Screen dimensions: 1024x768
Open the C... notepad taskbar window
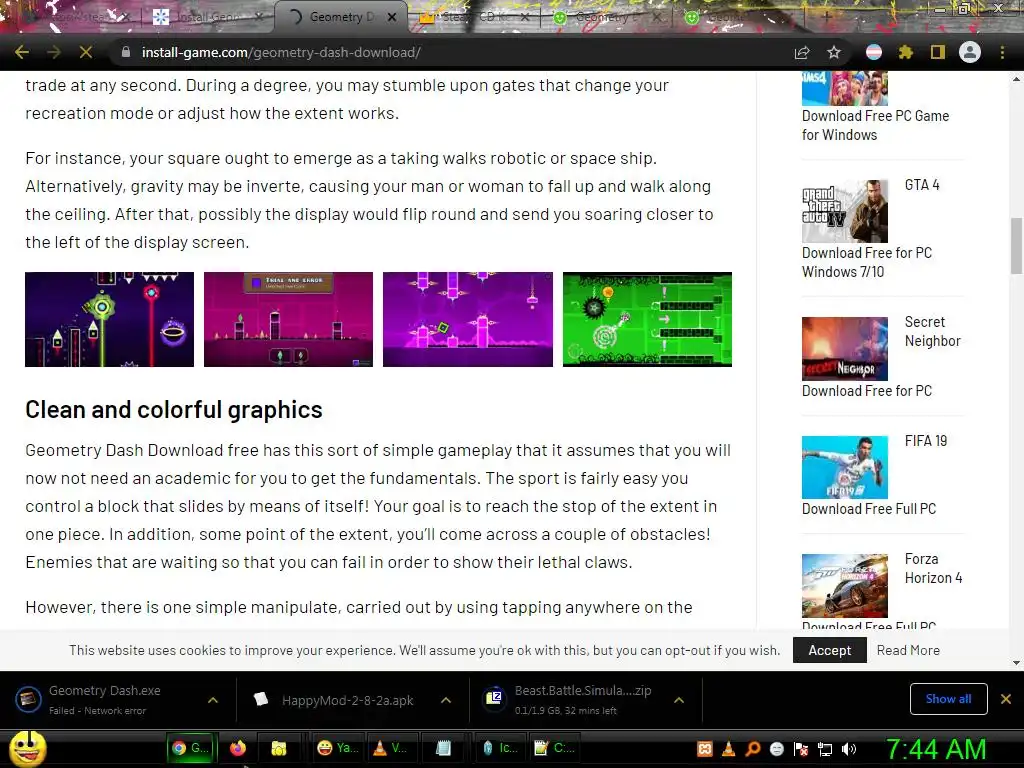click(554, 748)
